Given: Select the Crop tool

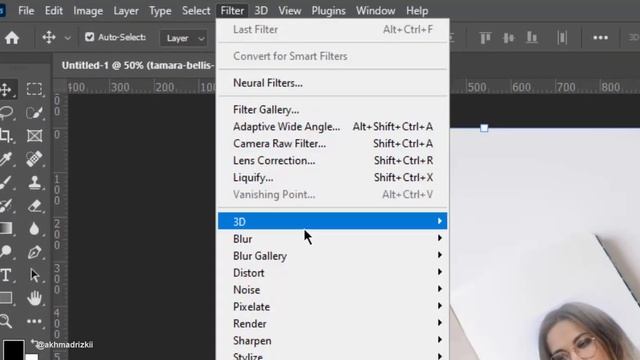Looking at the screenshot, I should coord(6,136).
